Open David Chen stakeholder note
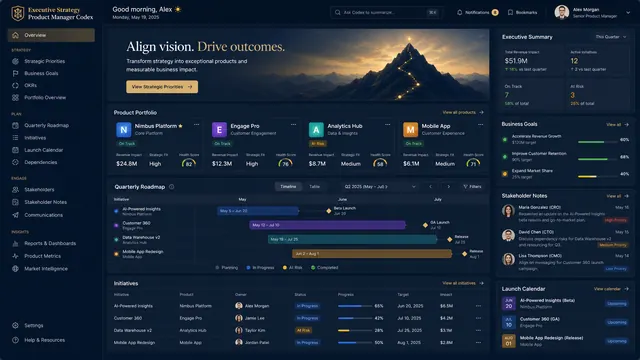Screen dimensions: 640x360 point(565,238)
